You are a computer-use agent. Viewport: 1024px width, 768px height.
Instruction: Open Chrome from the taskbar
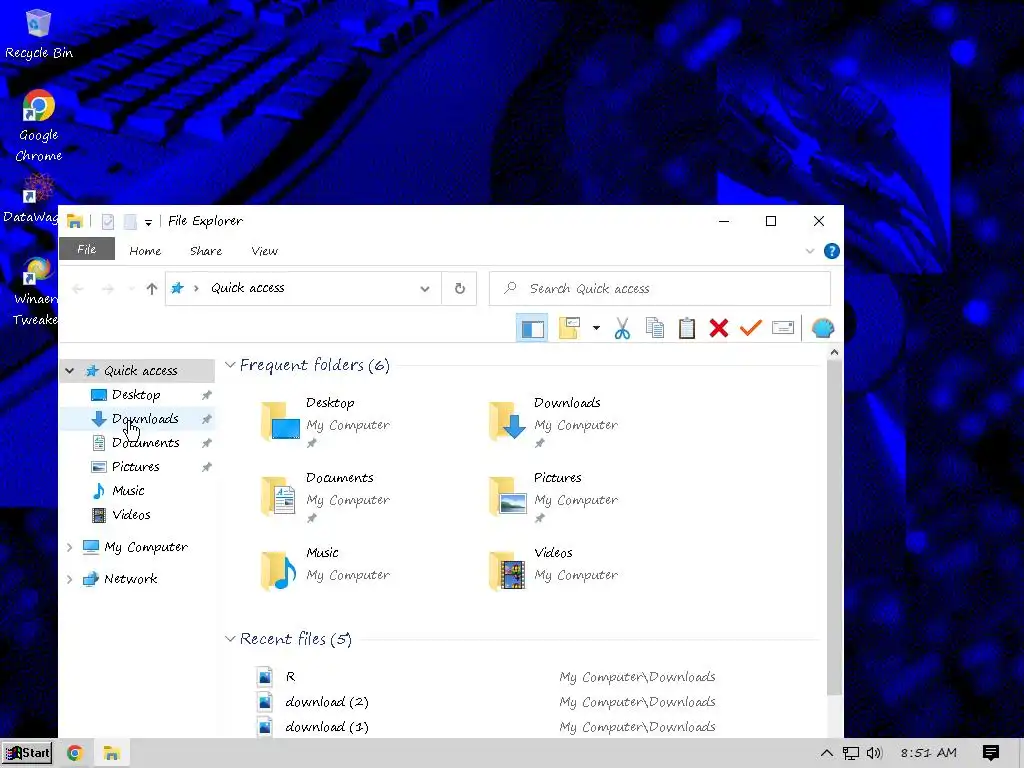[x=74, y=753]
